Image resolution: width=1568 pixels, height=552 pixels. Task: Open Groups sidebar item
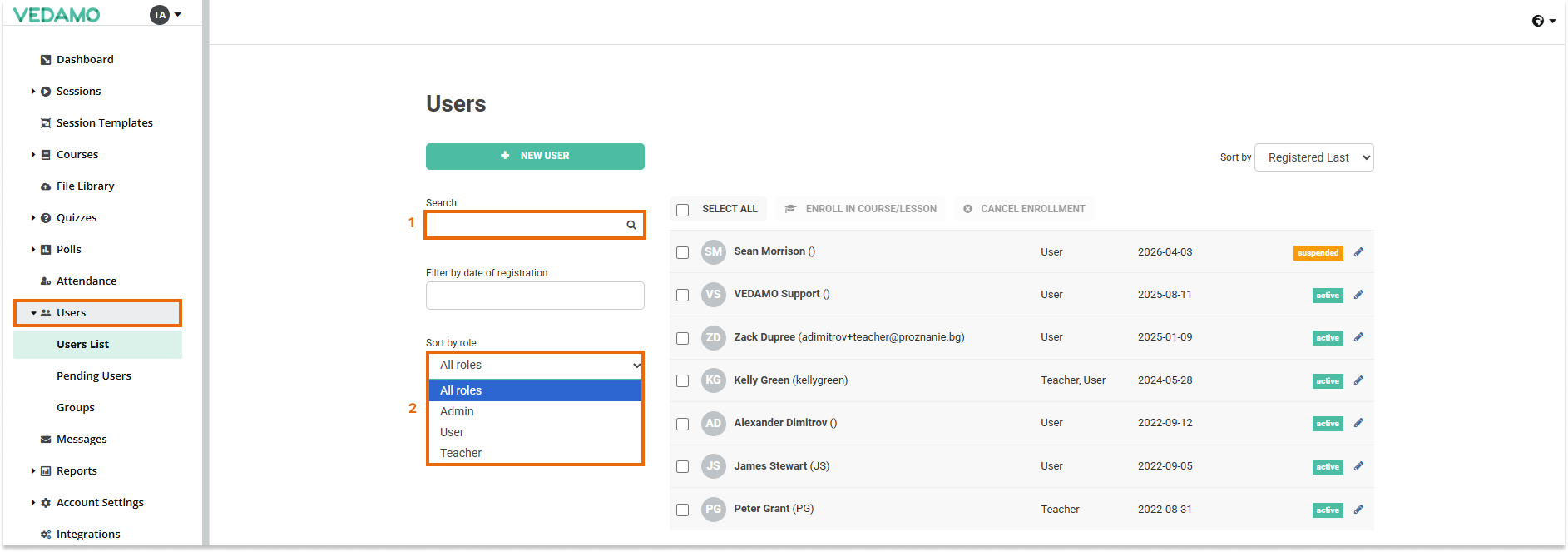coord(76,408)
